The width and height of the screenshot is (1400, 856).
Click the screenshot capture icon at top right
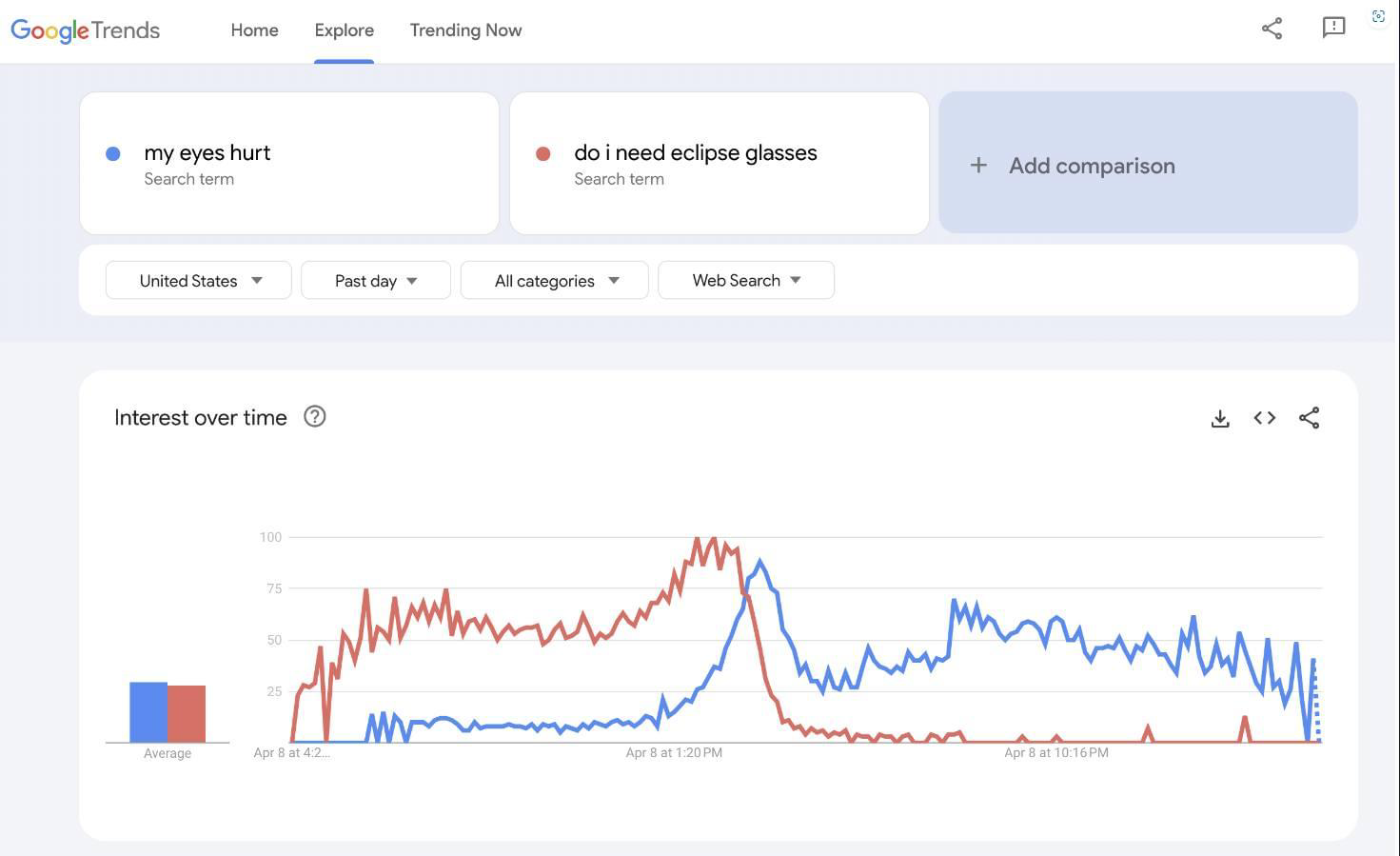tap(1378, 16)
